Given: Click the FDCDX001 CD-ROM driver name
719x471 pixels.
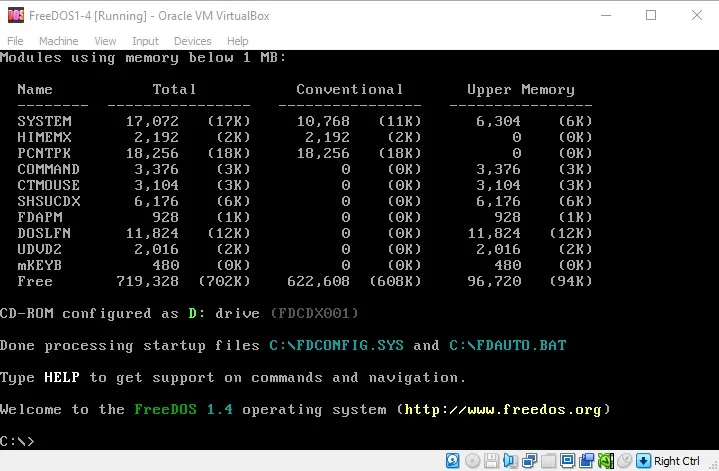Looking at the screenshot, I should 314,313.
